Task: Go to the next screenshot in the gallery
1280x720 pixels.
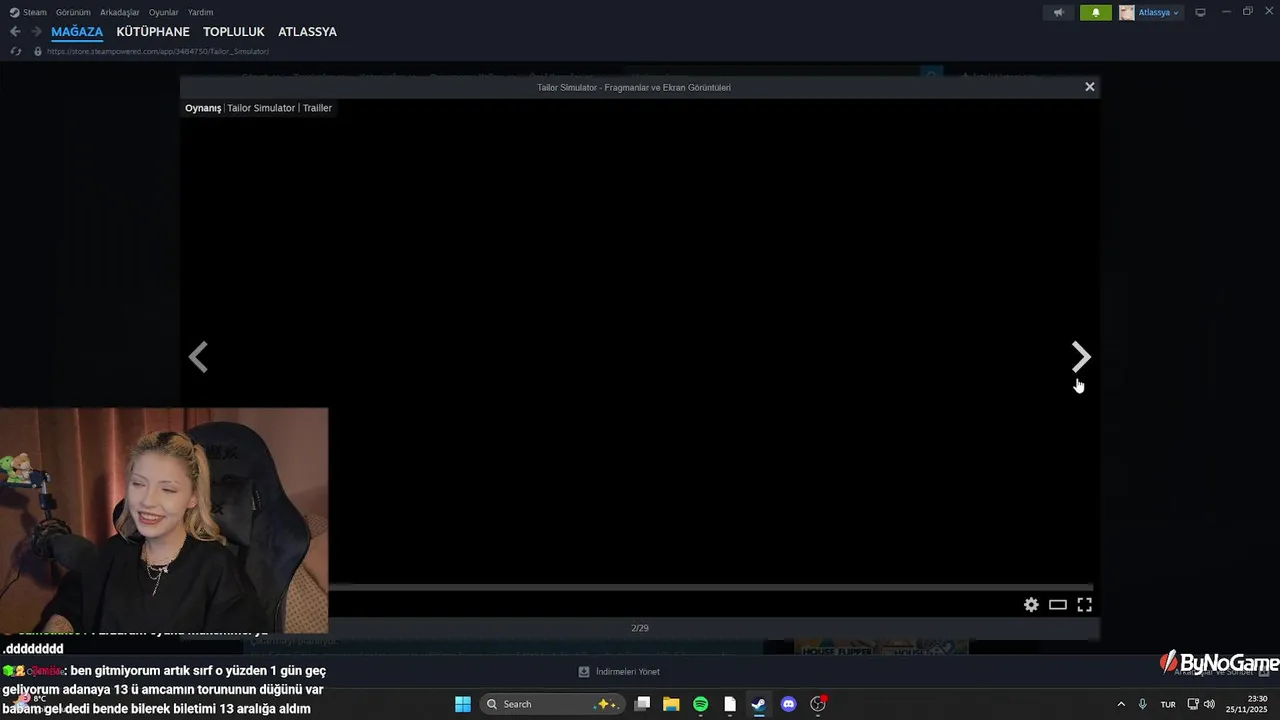Action: 1081,356
